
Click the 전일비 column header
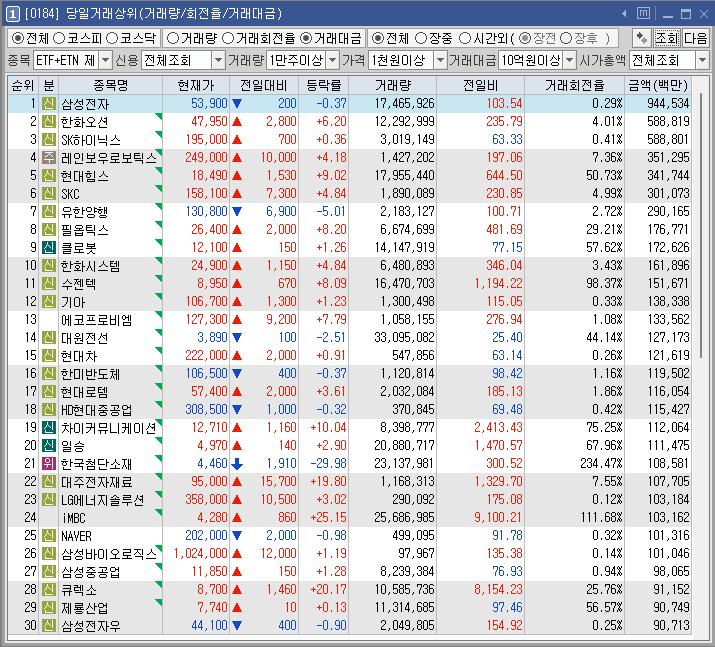pyautogui.click(x=480, y=85)
